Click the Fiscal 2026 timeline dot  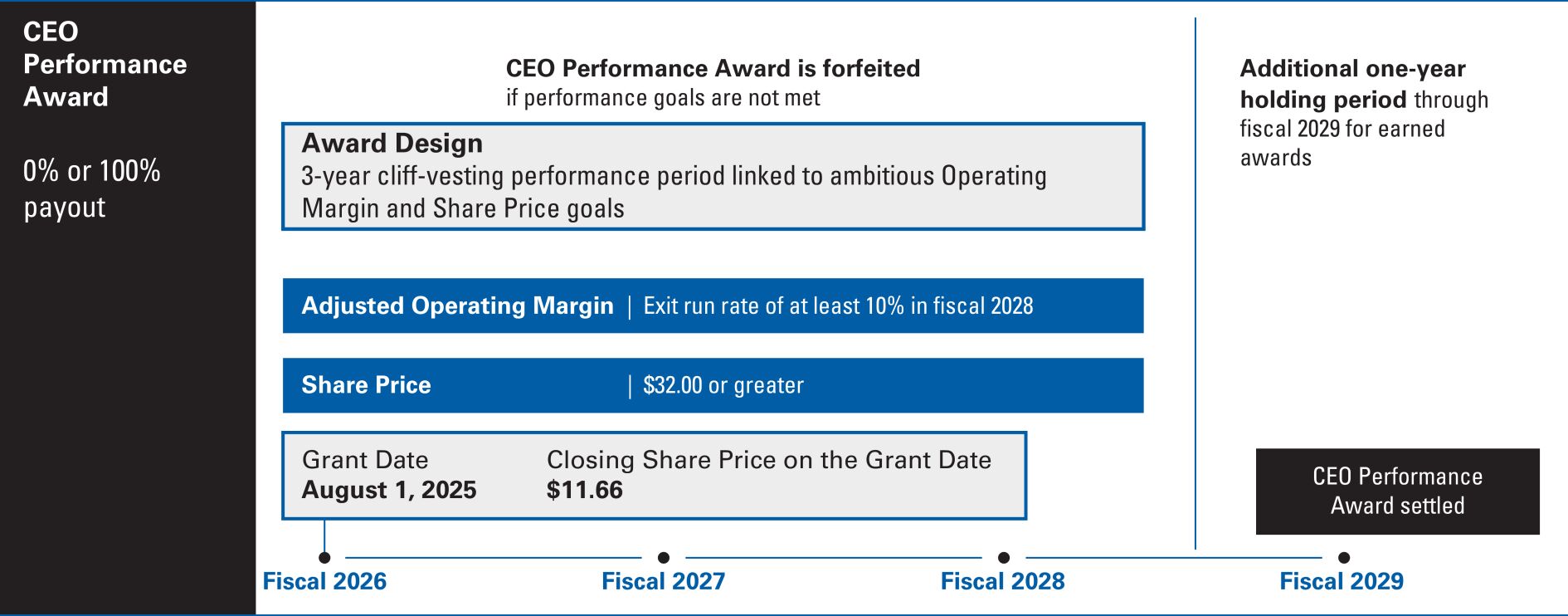[x=324, y=558]
